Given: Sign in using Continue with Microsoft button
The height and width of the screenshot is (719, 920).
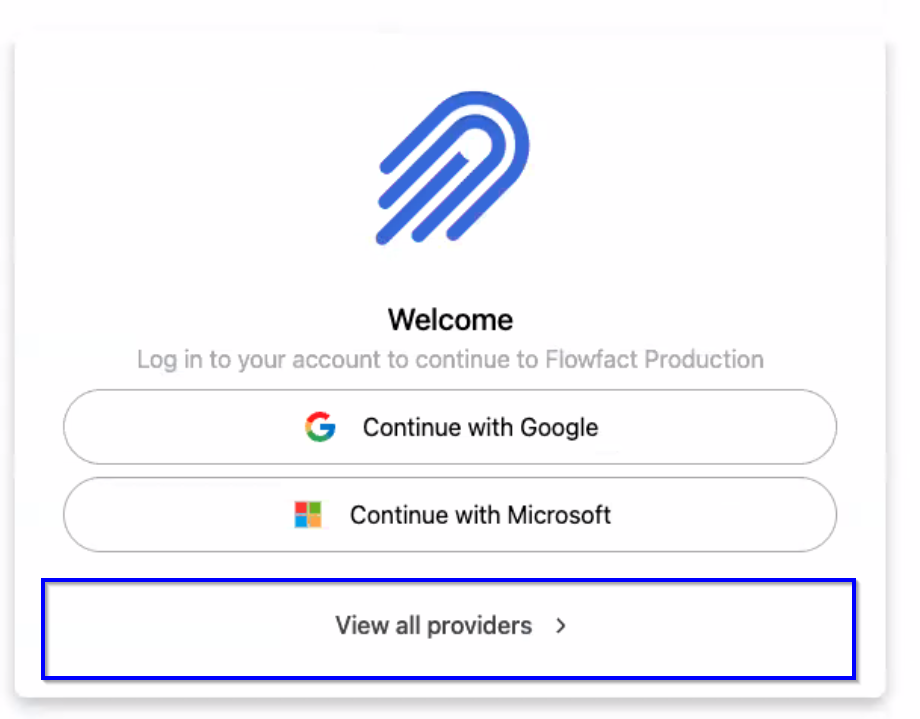Looking at the screenshot, I should 450,514.
